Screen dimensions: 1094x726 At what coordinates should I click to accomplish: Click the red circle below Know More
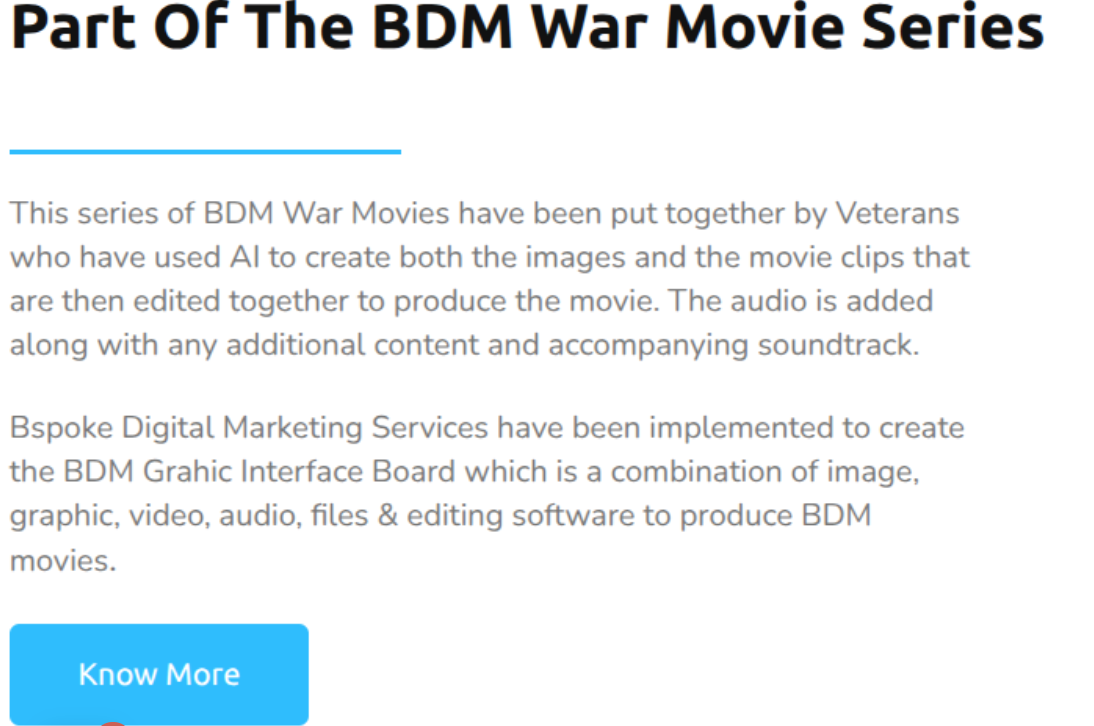112,724
